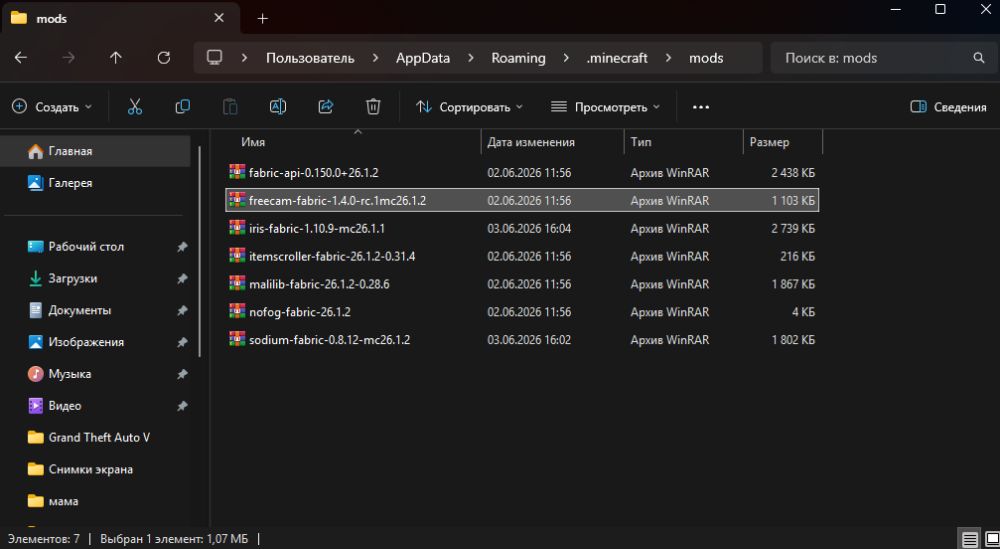Image resolution: width=1000 pixels, height=549 pixels.
Task: Expand chevron after .minecraft in address bar
Action: click(x=668, y=58)
